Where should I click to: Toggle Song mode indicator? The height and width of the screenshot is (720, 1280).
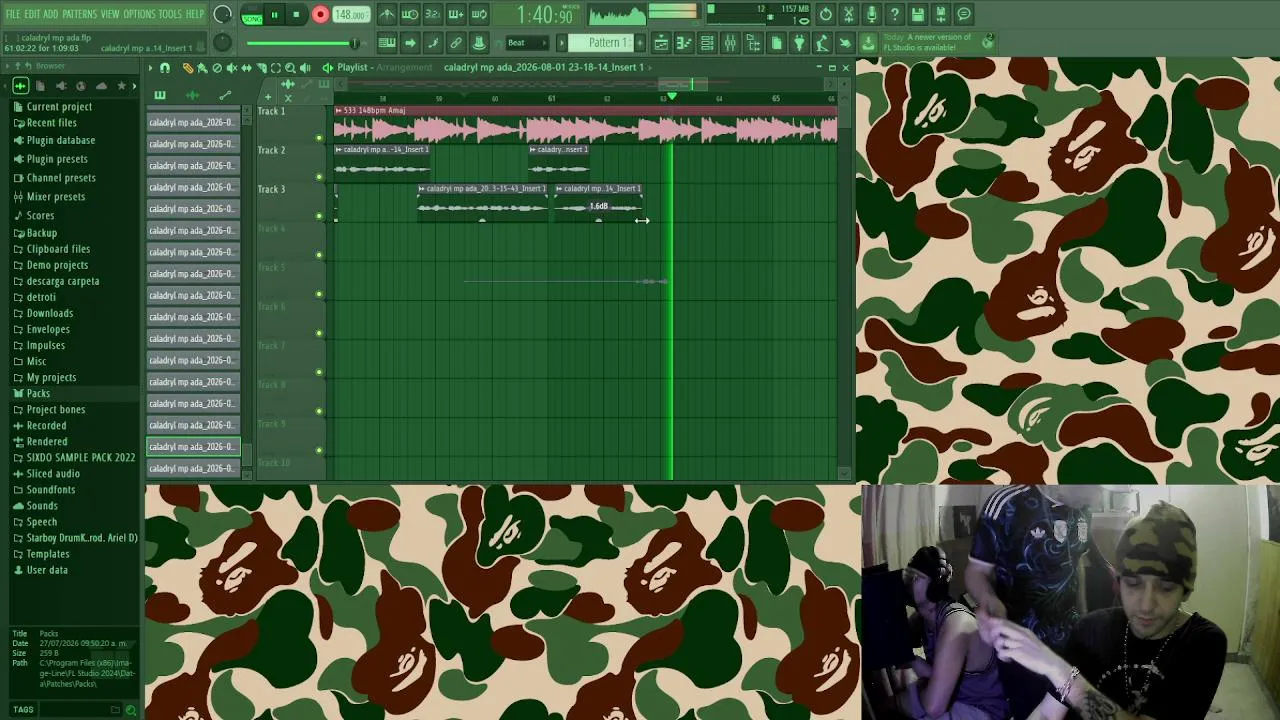click(252, 20)
